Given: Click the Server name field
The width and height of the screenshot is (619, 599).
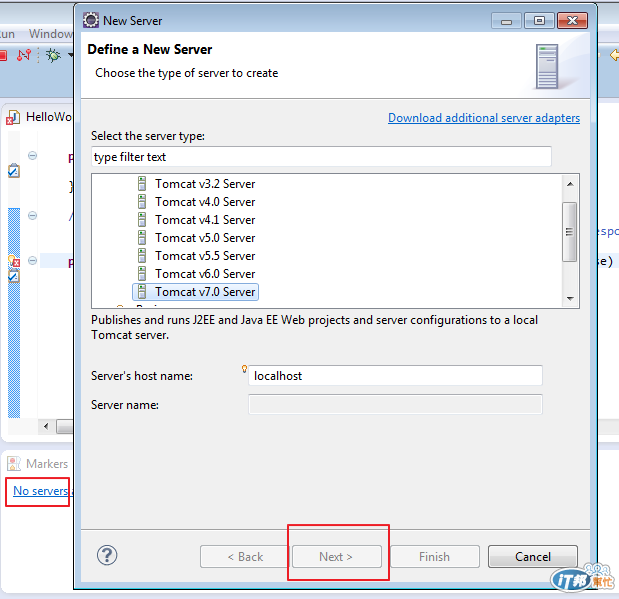Looking at the screenshot, I should click(x=395, y=404).
